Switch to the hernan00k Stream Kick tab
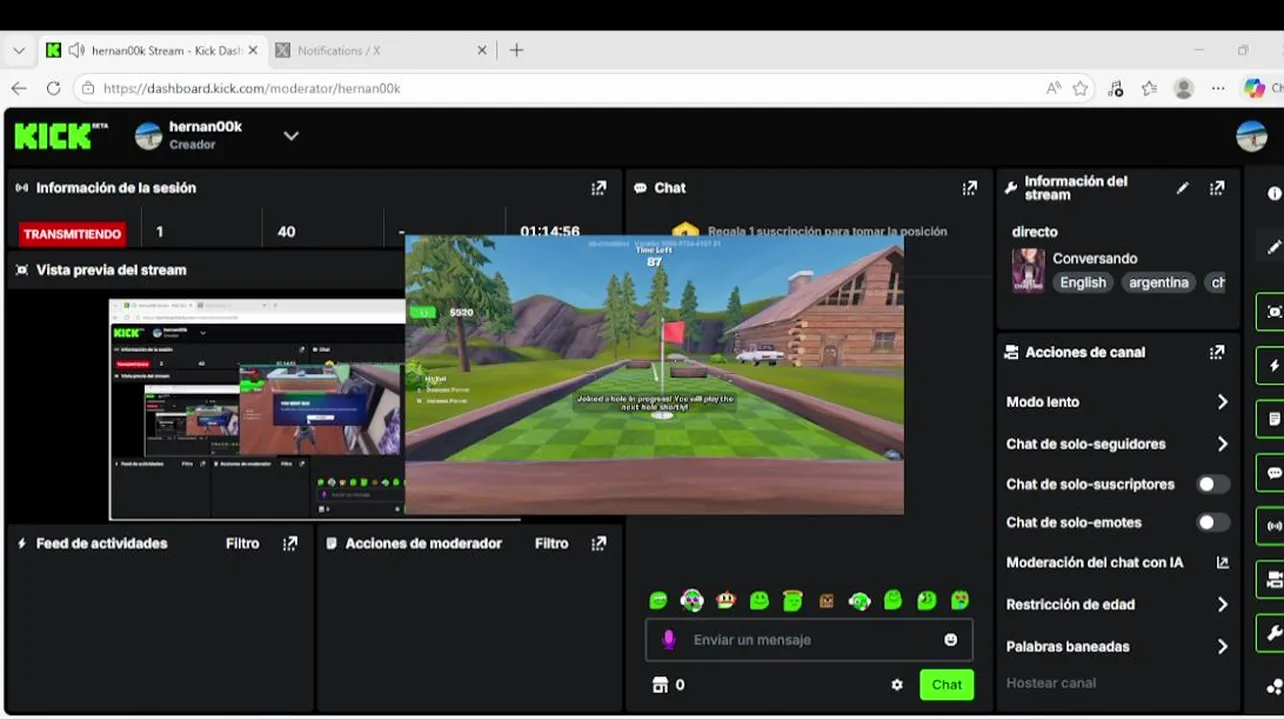The image size is (1284, 720). pos(152,50)
